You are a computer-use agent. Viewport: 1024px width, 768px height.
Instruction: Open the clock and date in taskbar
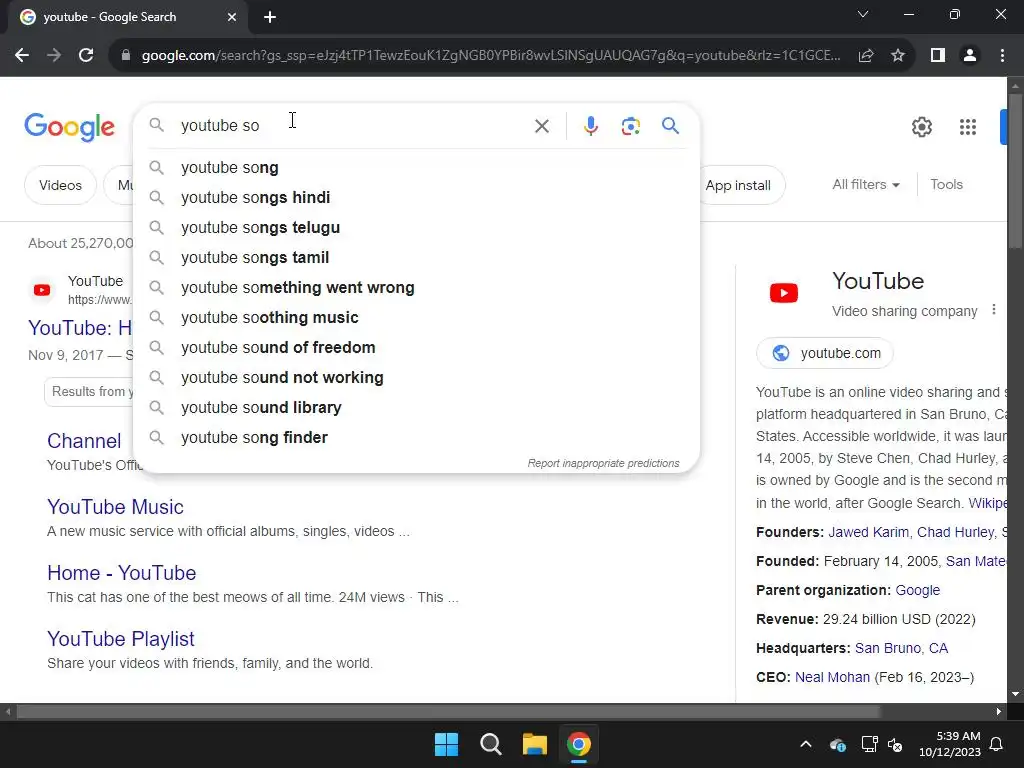[x=950, y=744]
